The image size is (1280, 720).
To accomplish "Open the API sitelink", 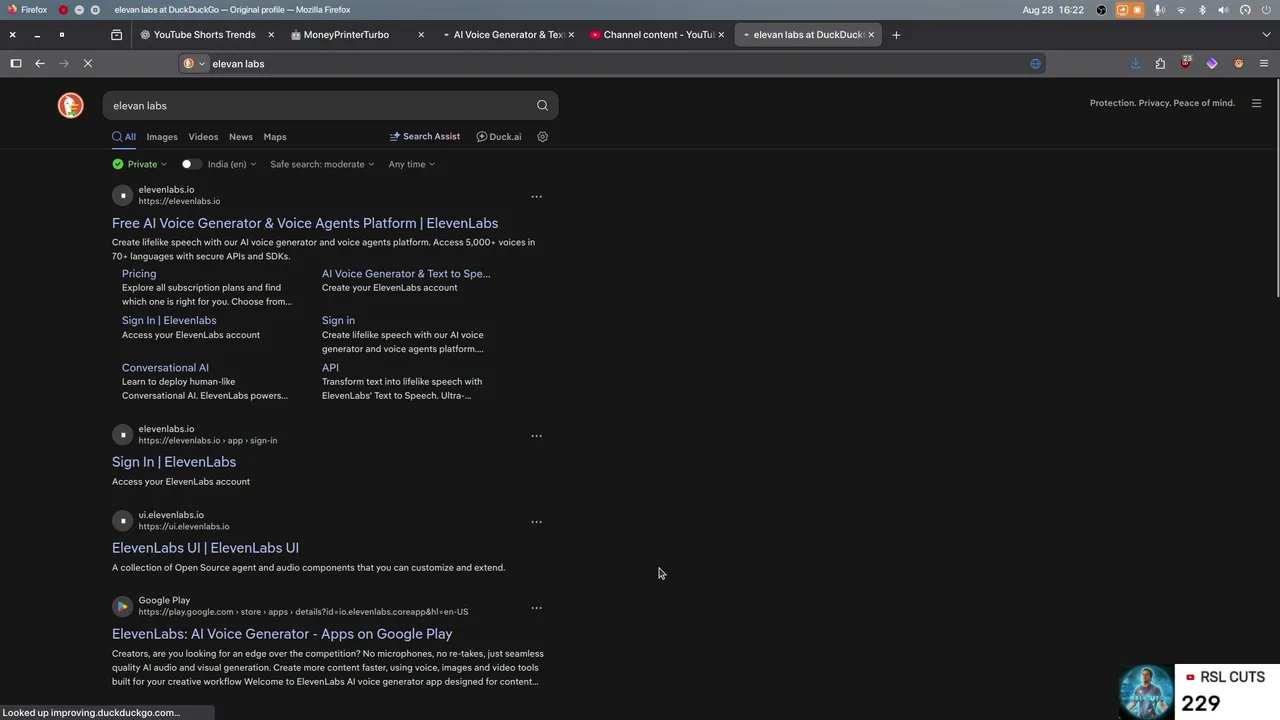I will (330, 368).
